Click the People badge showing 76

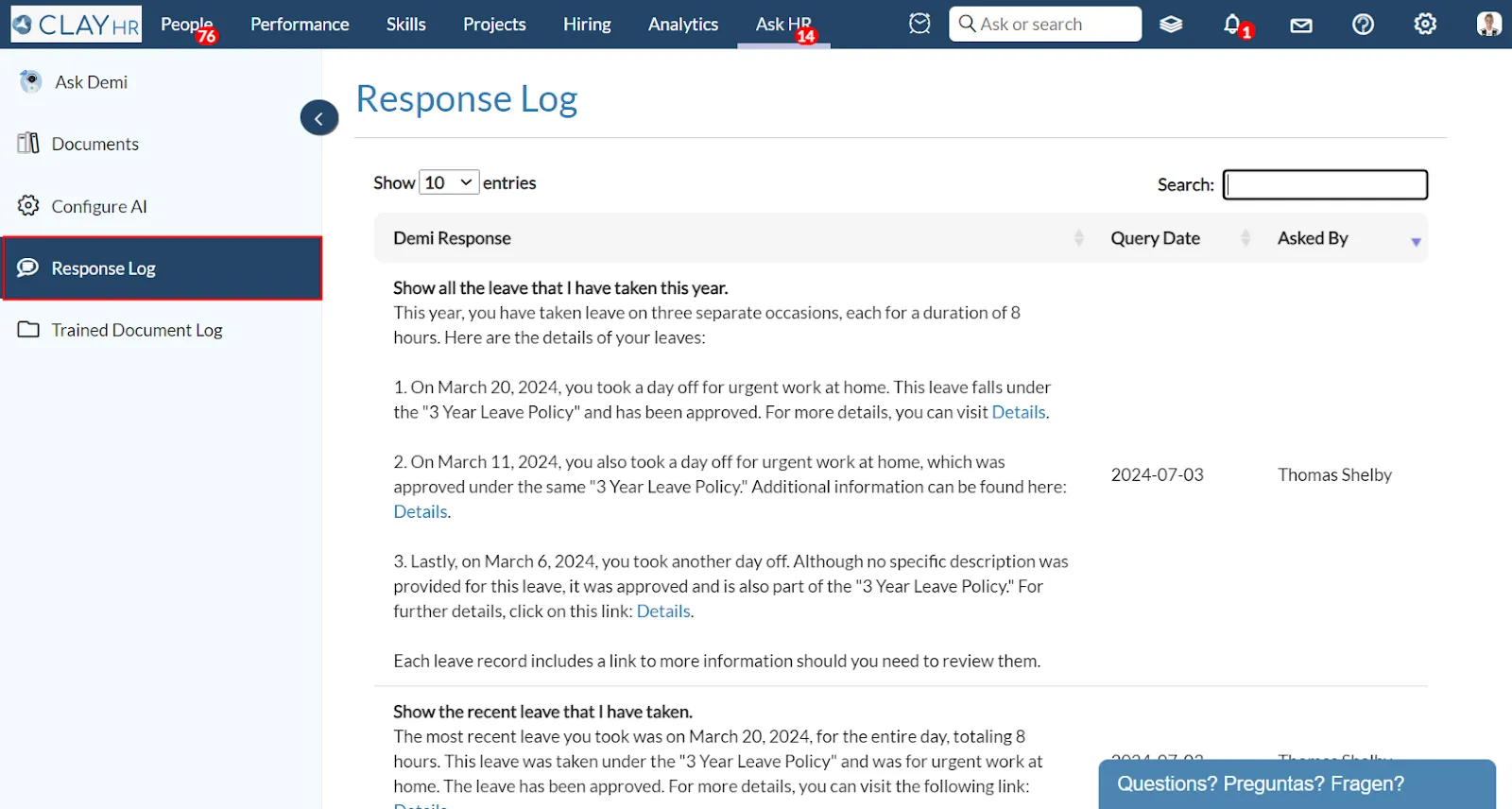[207, 36]
